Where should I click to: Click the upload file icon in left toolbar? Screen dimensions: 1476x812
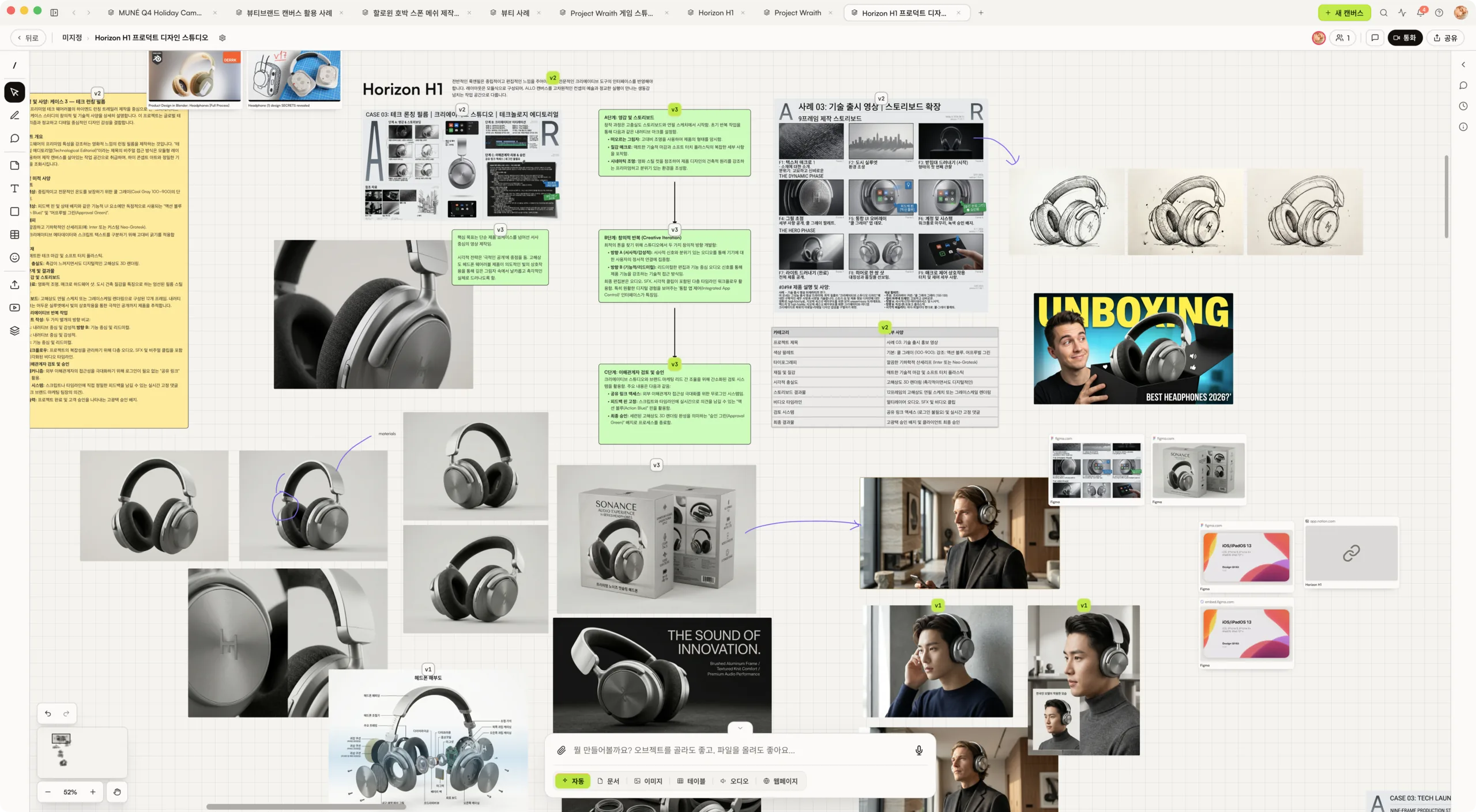(15, 285)
